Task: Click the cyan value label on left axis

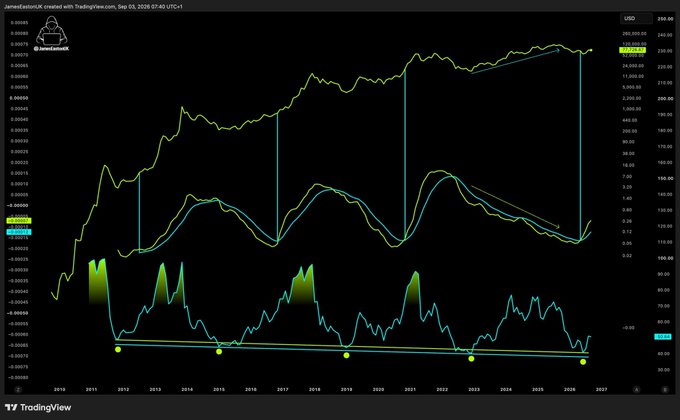Action: coord(19,232)
